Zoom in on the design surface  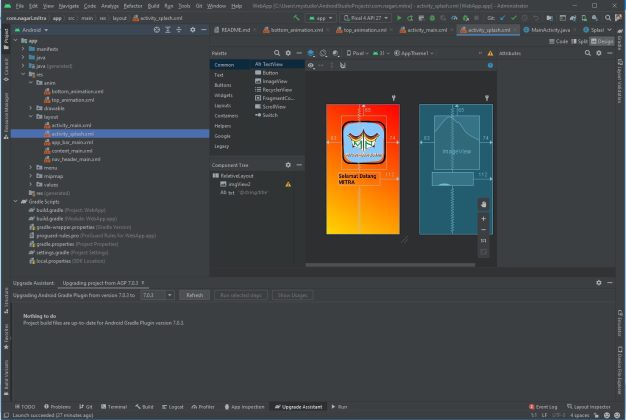pos(484,218)
